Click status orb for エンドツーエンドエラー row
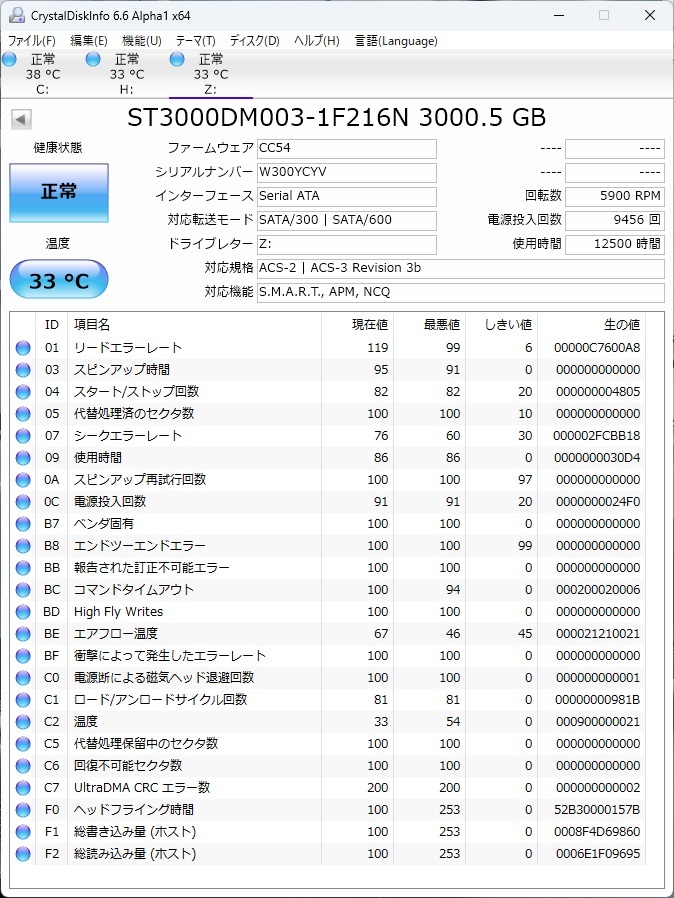The height and width of the screenshot is (898, 674). 23,546
